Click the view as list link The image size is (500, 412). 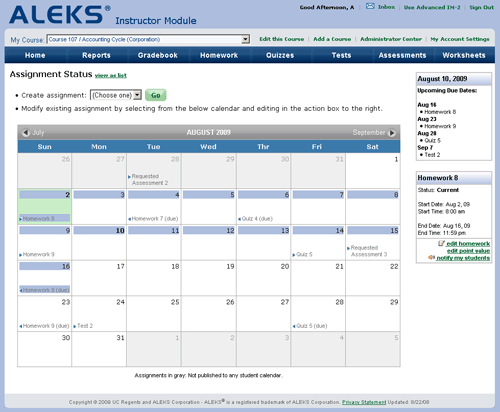click(111, 75)
